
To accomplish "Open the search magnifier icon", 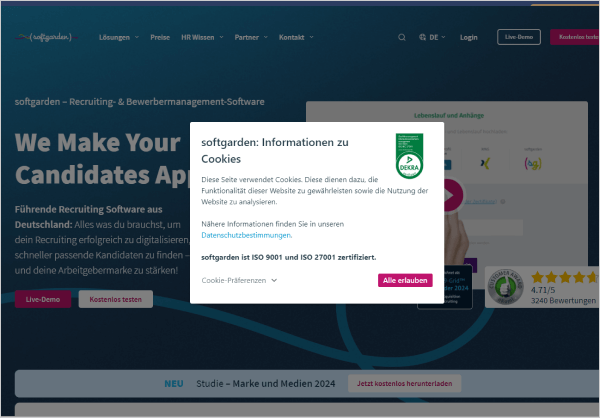I will point(402,37).
